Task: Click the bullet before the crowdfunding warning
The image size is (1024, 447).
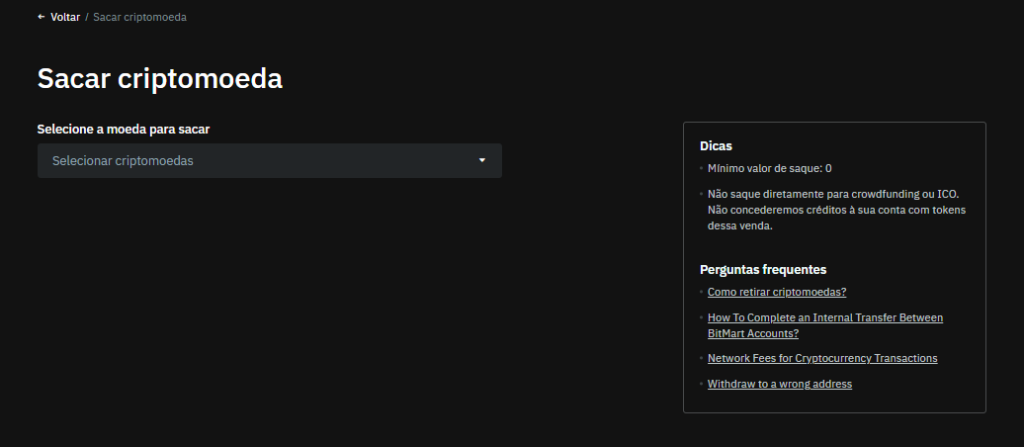Action: coord(701,194)
